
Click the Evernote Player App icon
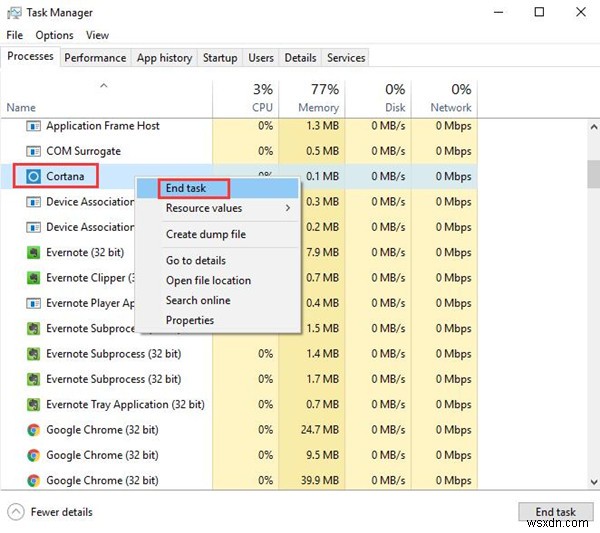(x=33, y=303)
